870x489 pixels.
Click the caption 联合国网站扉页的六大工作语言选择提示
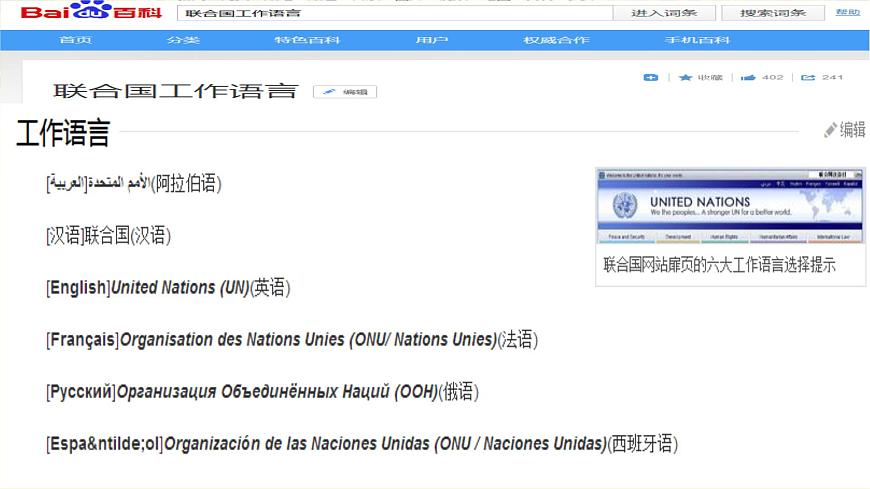click(719, 265)
